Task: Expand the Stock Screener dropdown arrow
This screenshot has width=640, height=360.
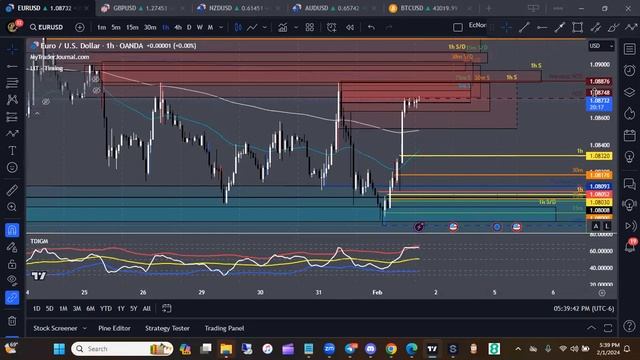Action: point(84,328)
